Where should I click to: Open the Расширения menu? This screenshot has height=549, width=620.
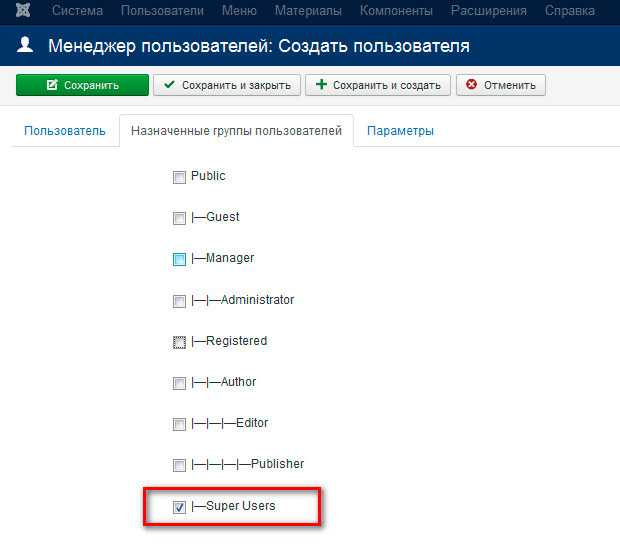489,10
